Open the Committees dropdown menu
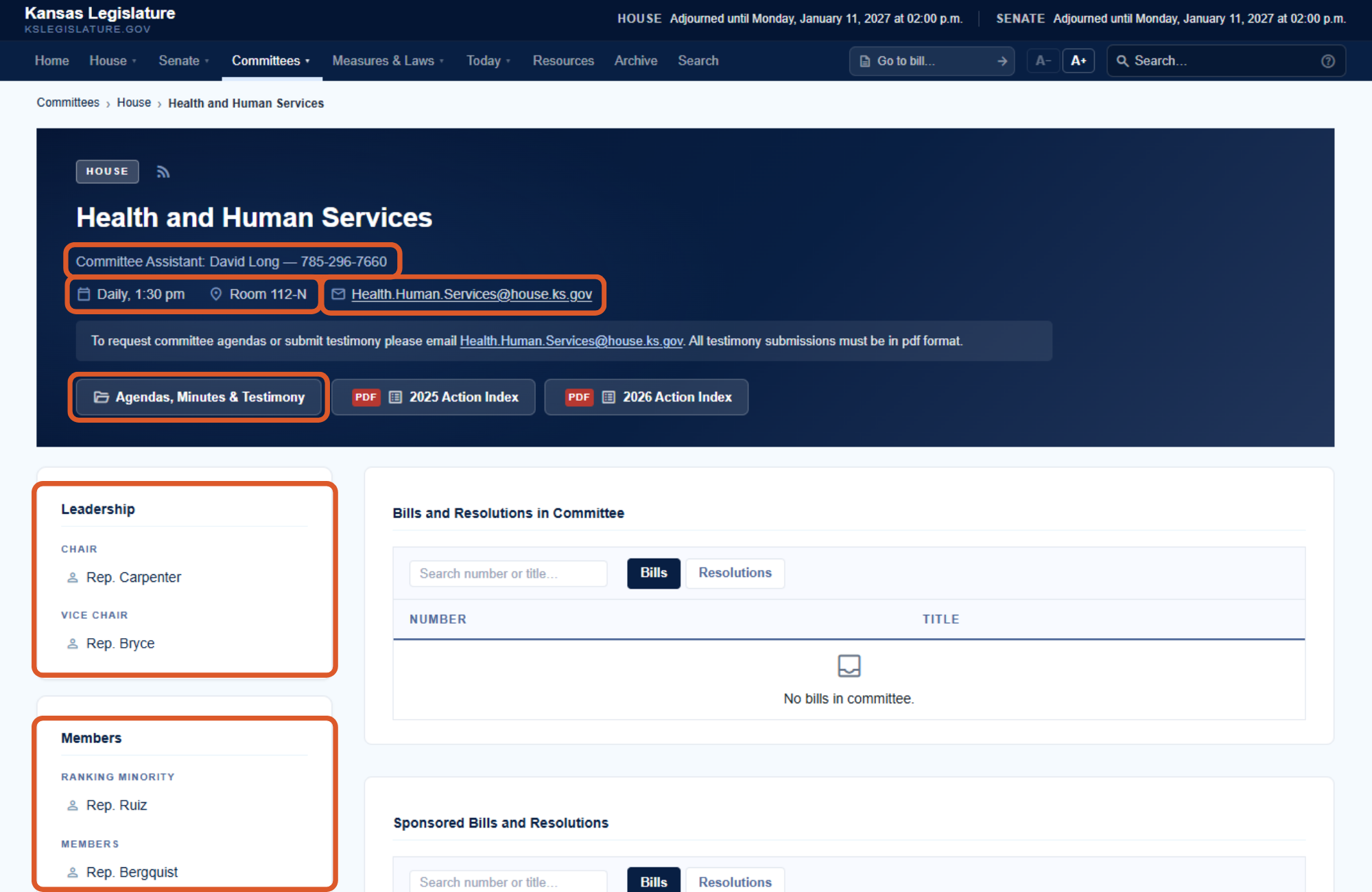Screen dimensions: 1372x892 click(x=271, y=61)
